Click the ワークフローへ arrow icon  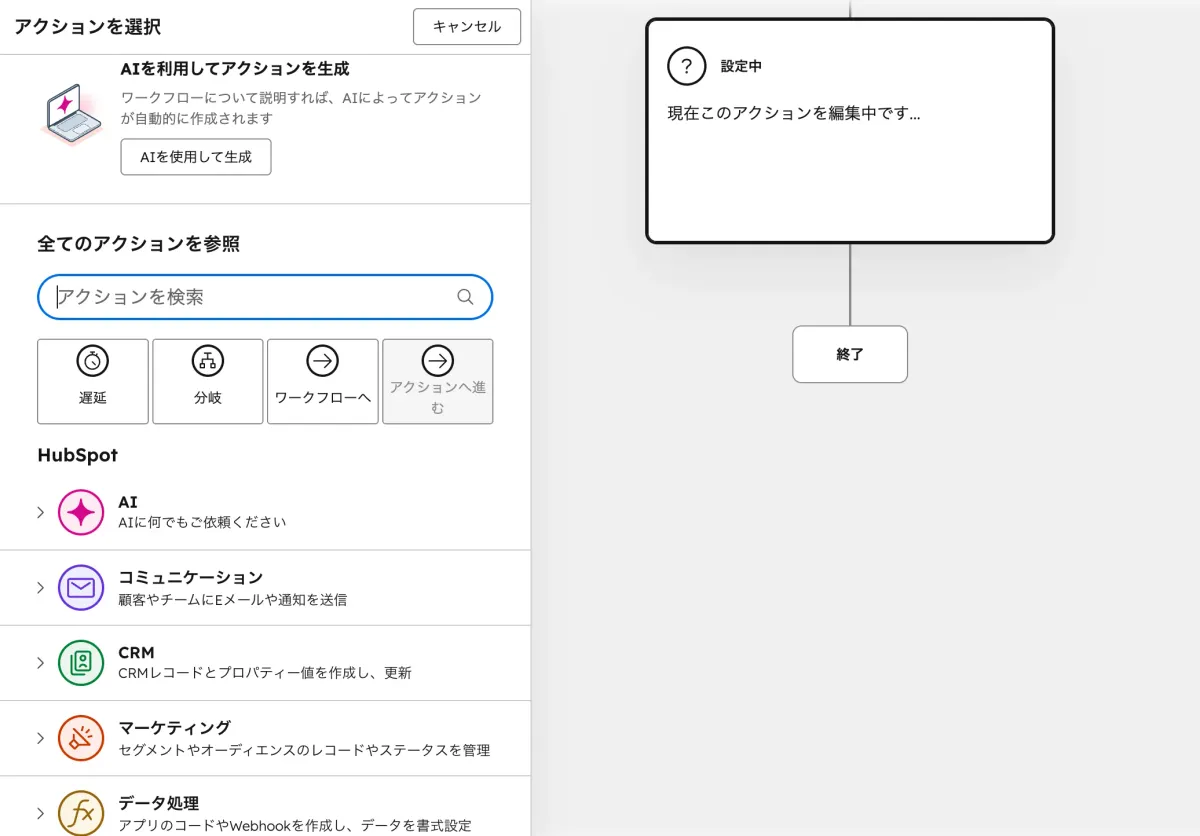pyautogui.click(x=322, y=361)
